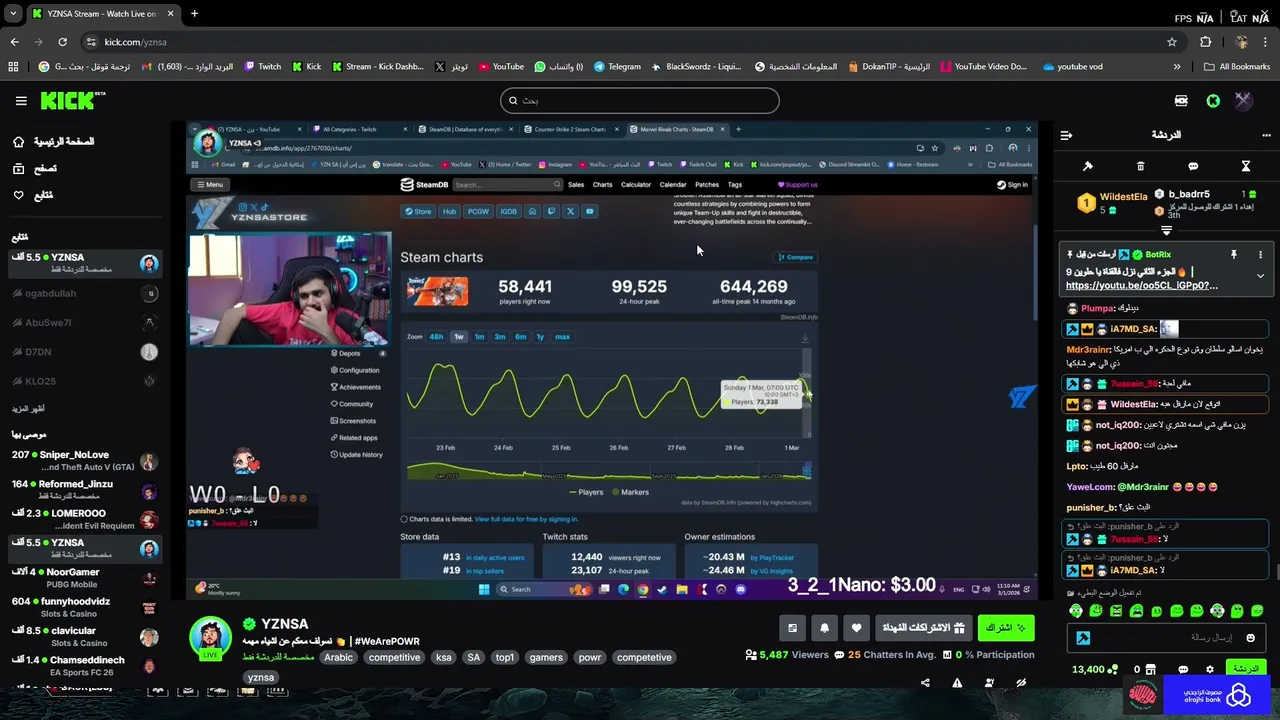Click the share icon below viewer stats
Viewport: 1280px width, 720px height.
925,683
